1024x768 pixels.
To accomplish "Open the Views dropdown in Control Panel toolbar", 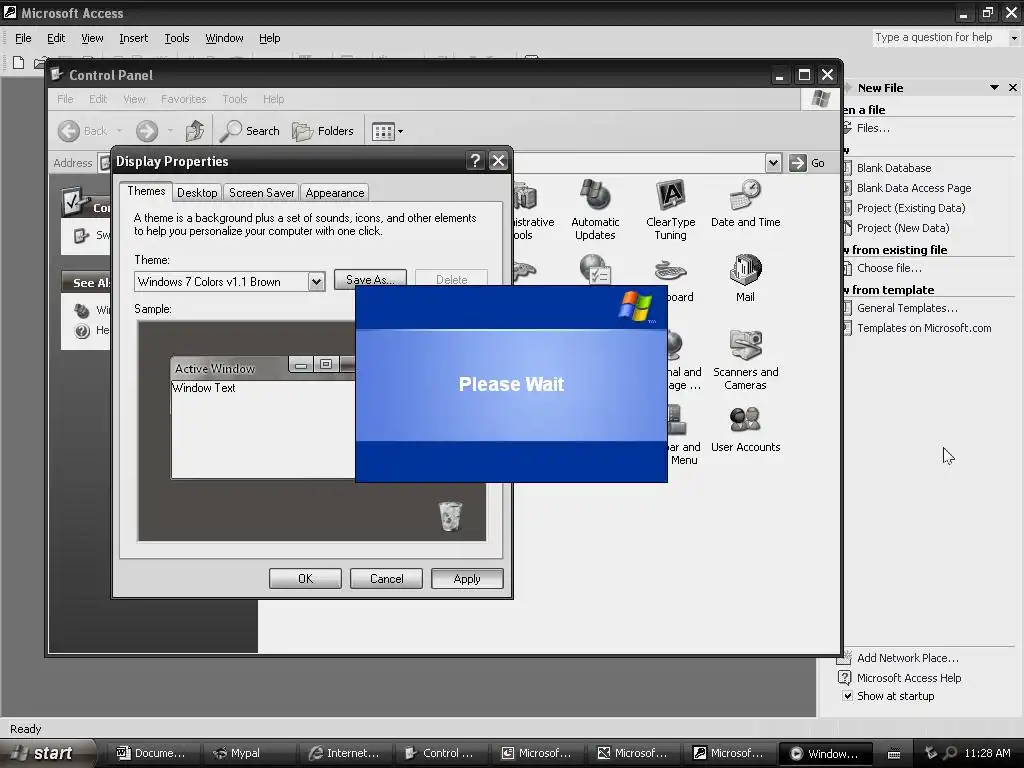I will [387, 131].
